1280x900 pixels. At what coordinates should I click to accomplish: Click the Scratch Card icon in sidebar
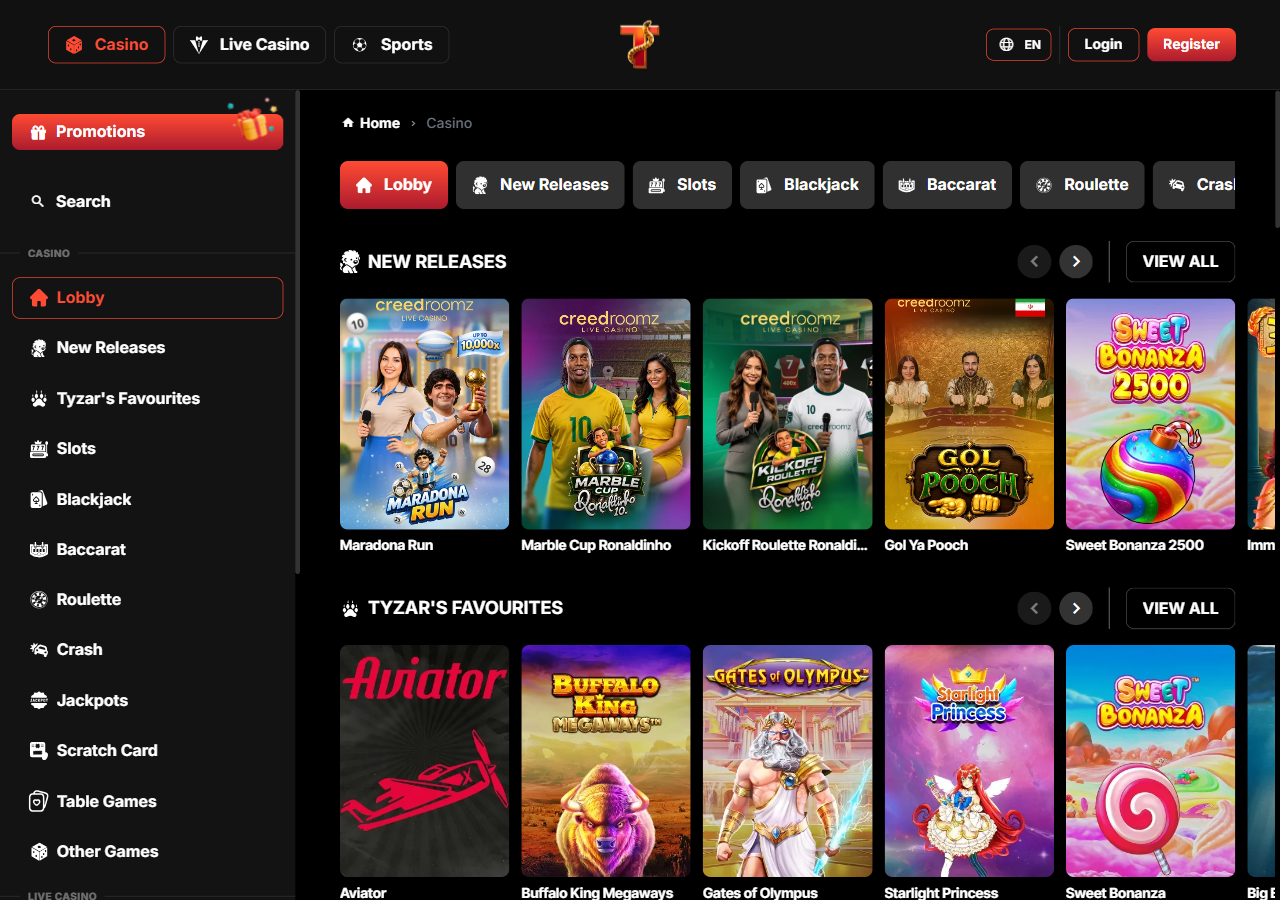click(39, 751)
